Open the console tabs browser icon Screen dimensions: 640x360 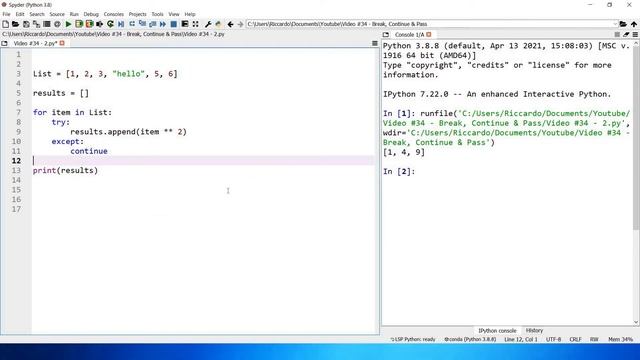point(386,35)
